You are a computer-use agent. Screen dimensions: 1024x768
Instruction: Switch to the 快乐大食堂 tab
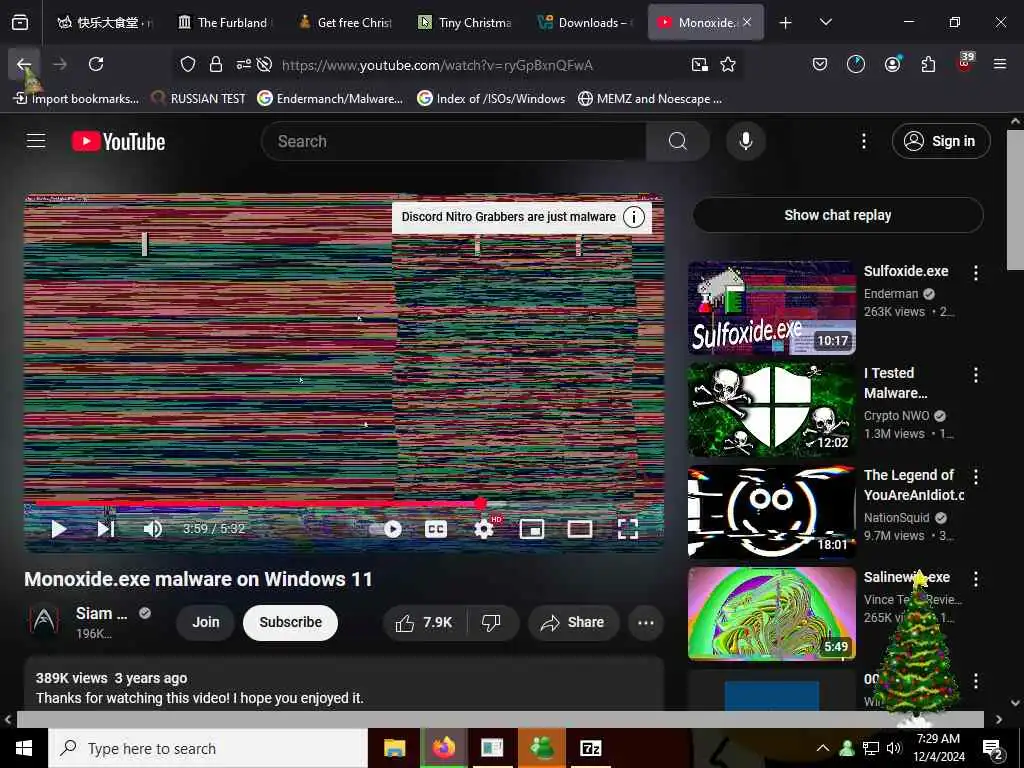[106, 23]
